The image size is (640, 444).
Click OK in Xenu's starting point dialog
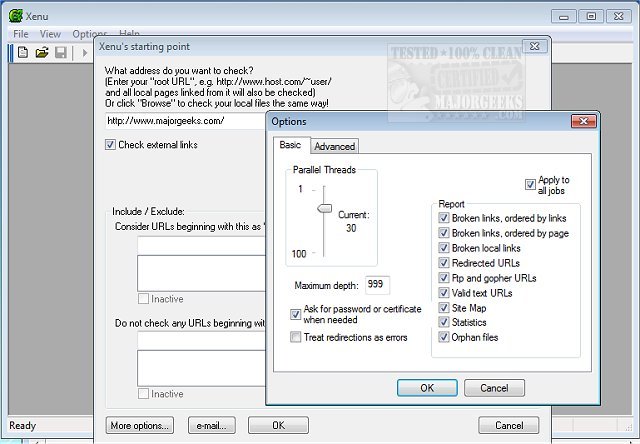[278, 425]
